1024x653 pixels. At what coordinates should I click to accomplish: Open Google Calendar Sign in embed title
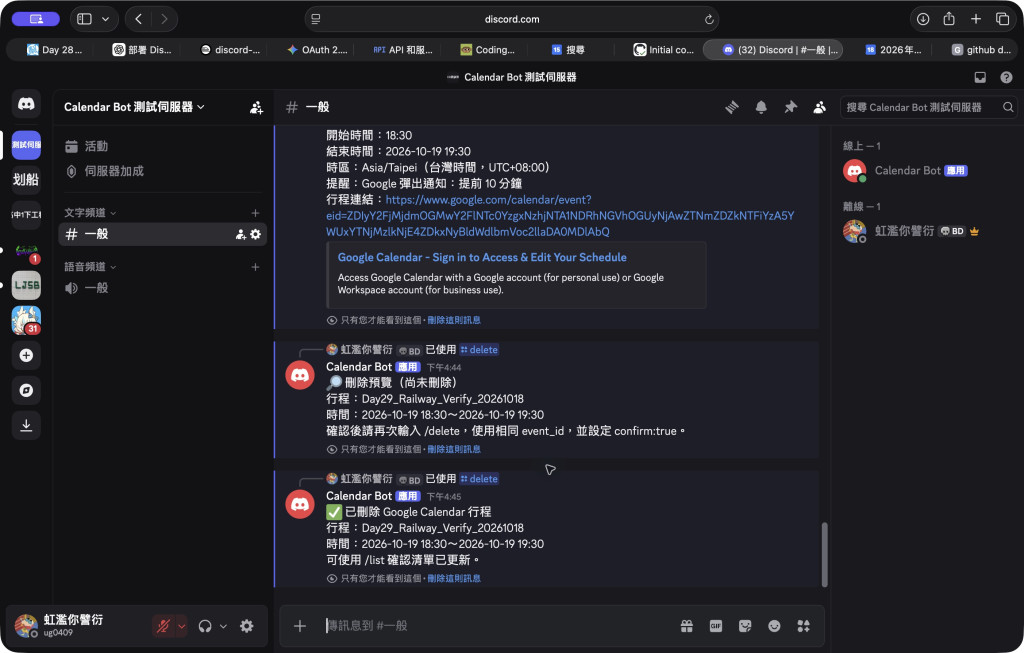point(482,257)
